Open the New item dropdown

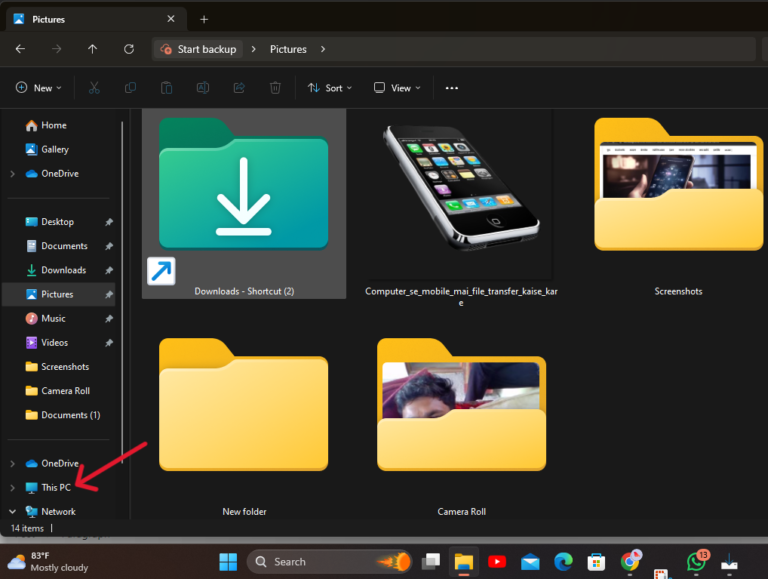point(38,88)
